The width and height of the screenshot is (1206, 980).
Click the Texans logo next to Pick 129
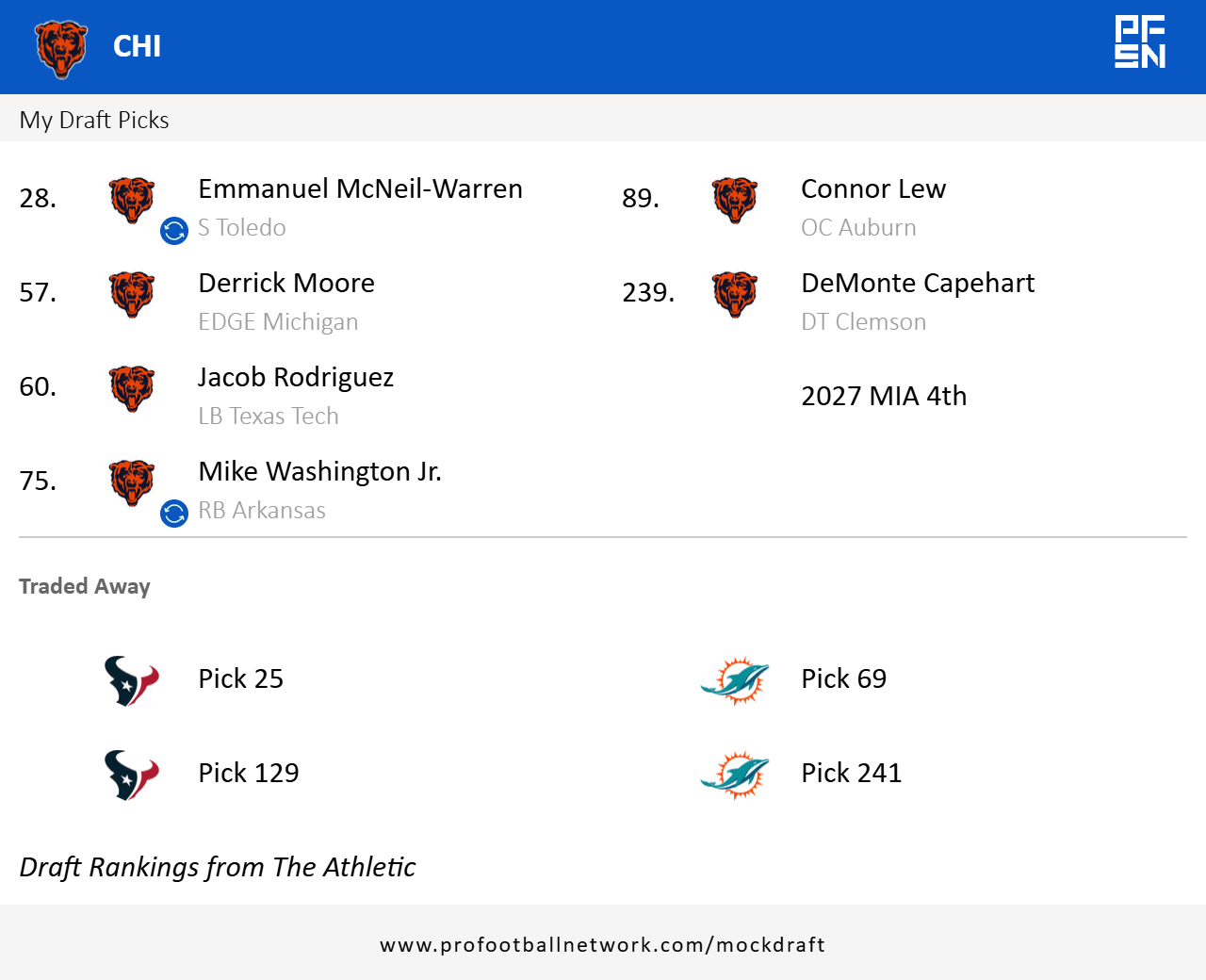(131, 775)
